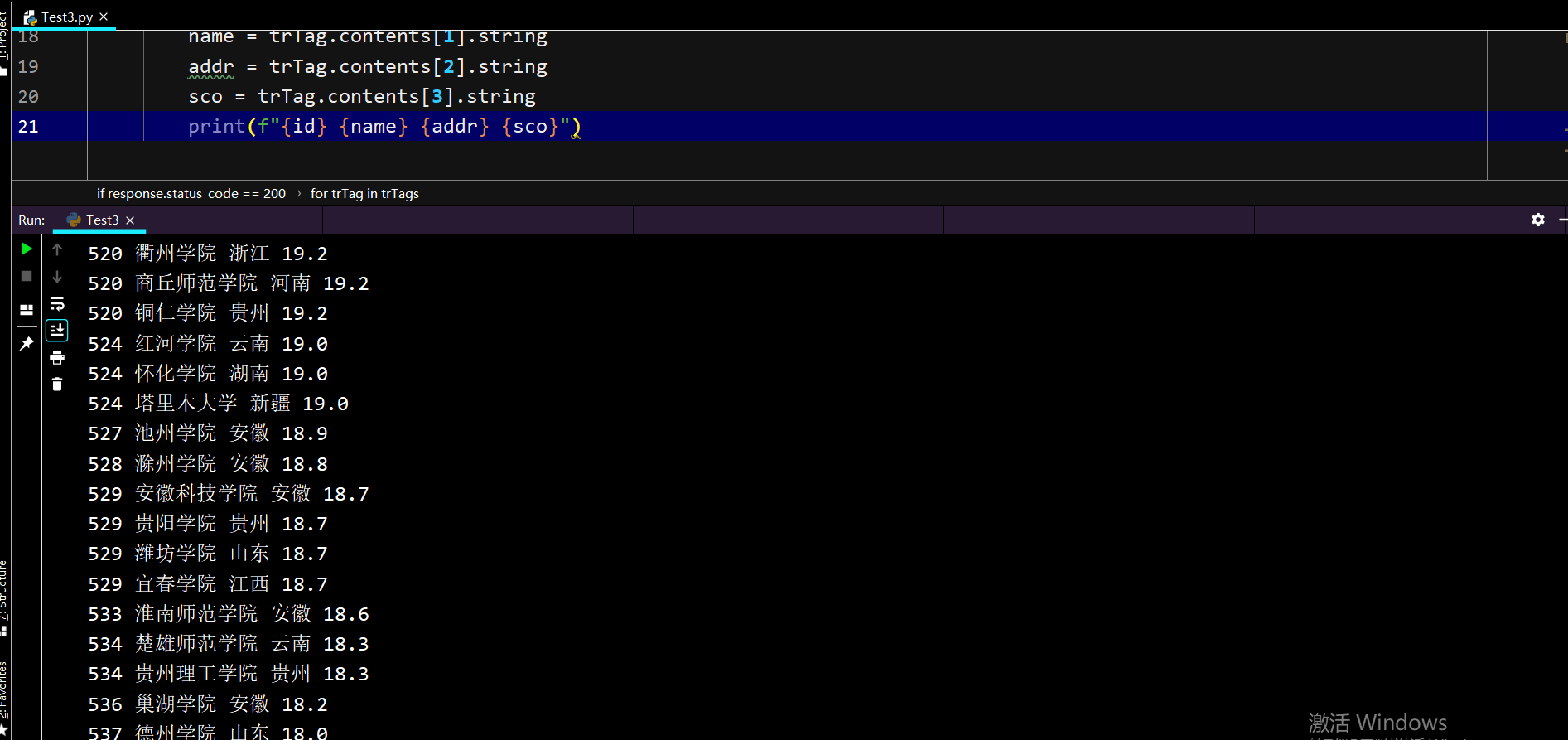
Task: Click line number 21 in the gutter
Action: tap(28, 127)
